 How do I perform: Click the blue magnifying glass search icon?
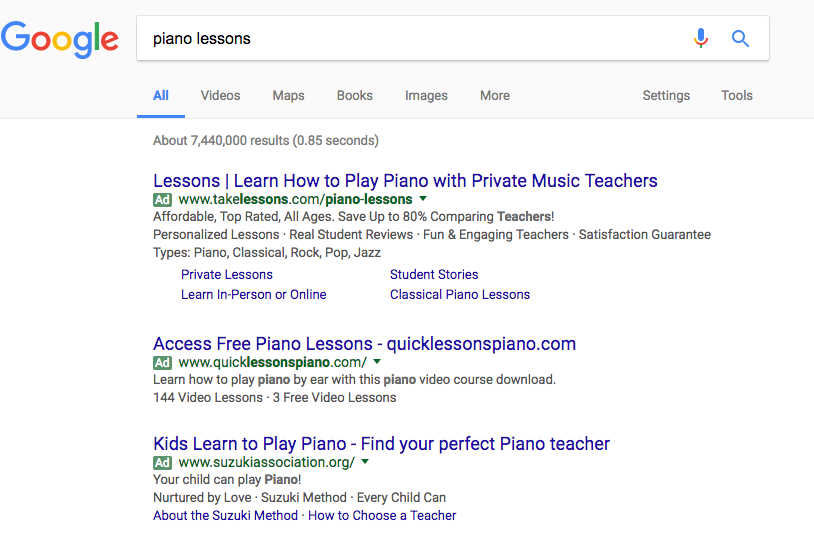pos(740,38)
